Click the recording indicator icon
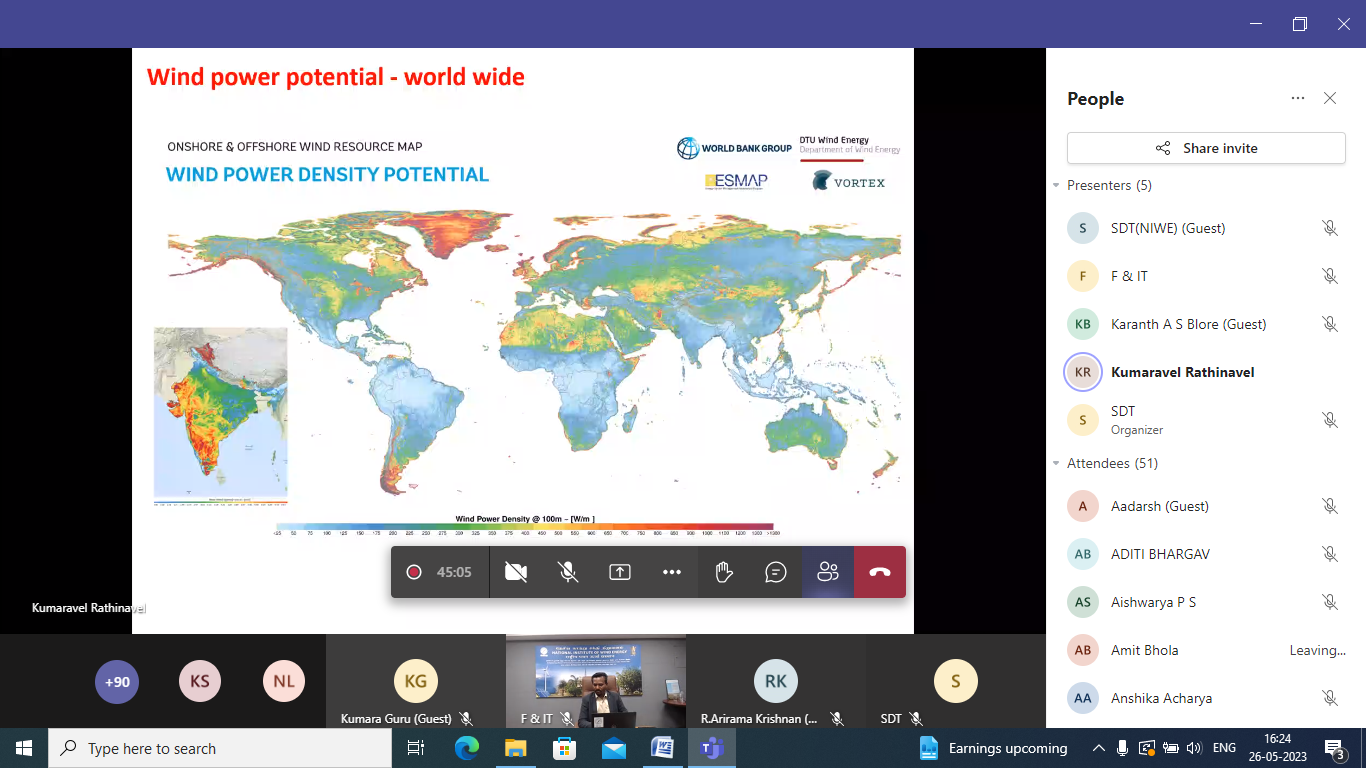This screenshot has width=1366, height=768. coord(414,572)
